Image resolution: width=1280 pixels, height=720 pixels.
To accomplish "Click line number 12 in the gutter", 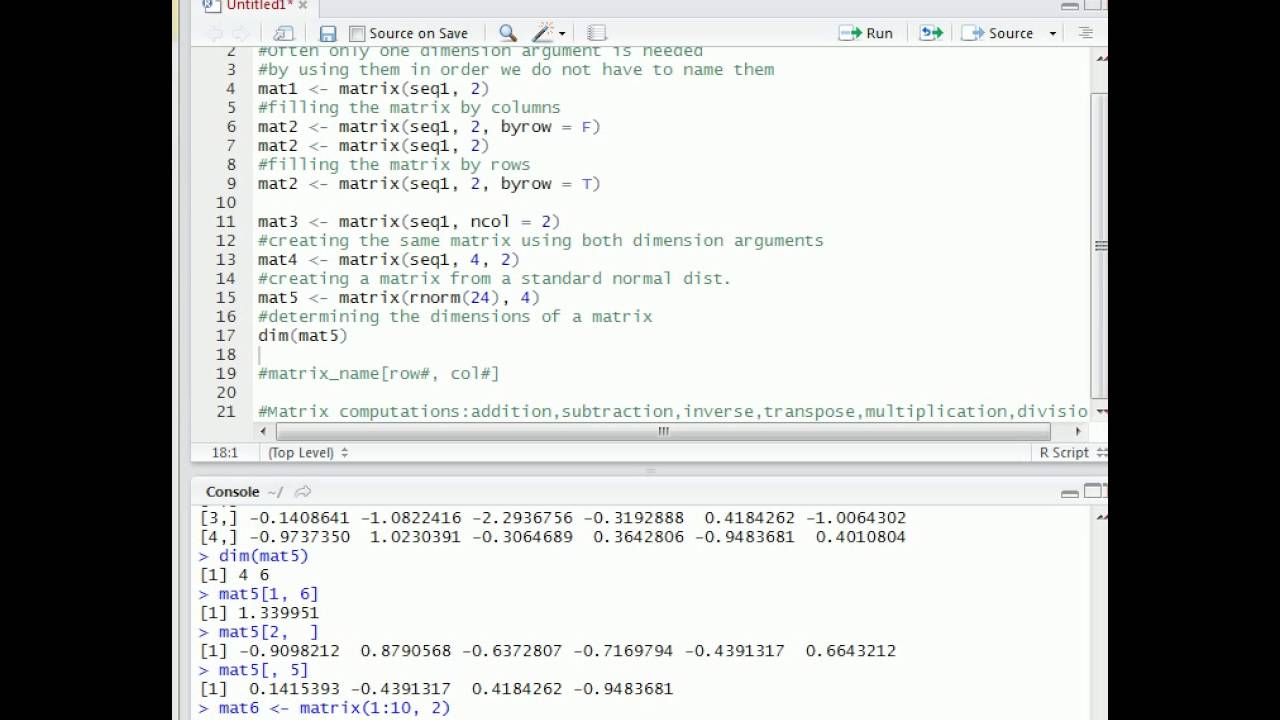I will (225, 240).
